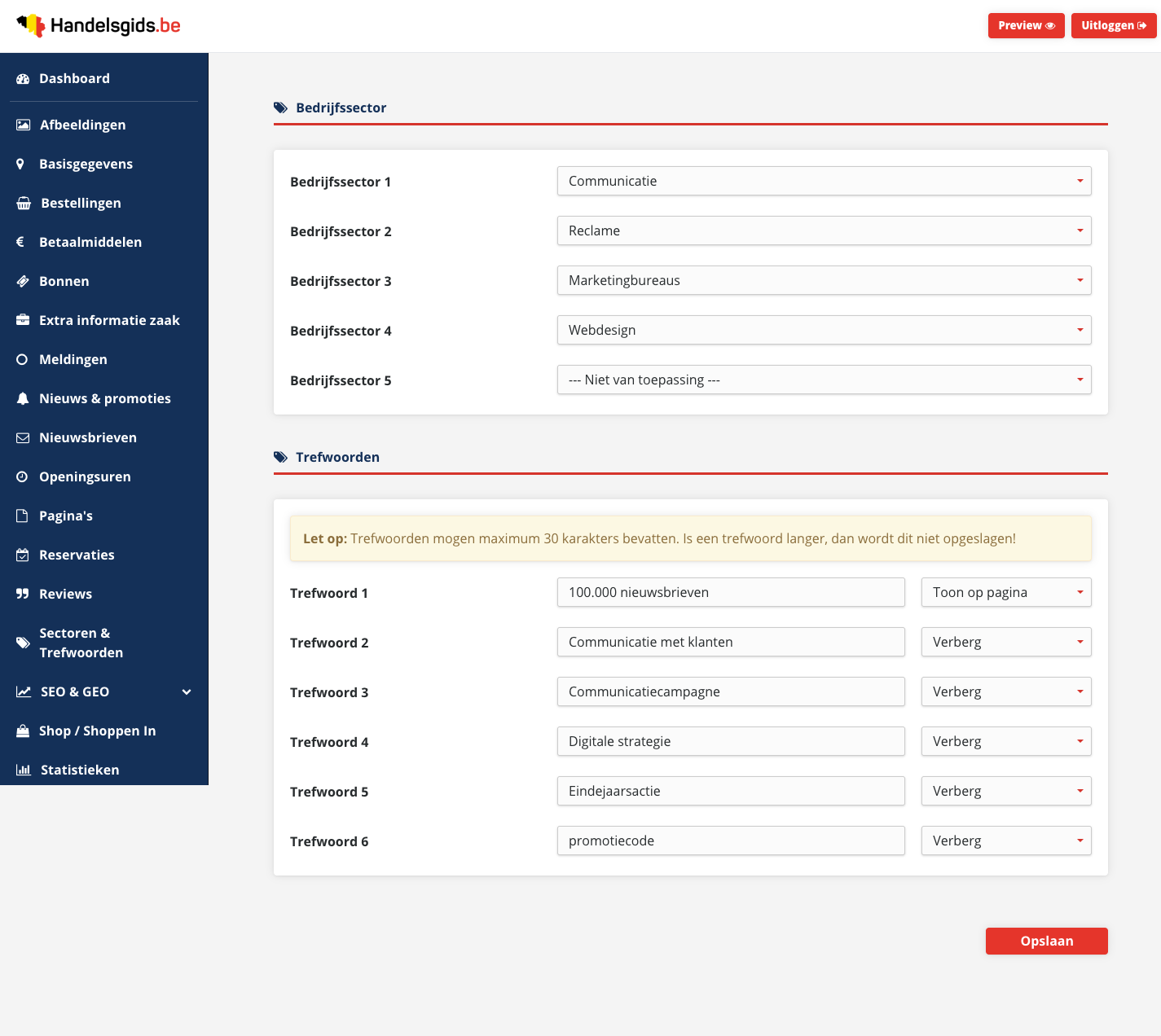Screen dimensions: 1161x1036
Task: Click the Afbeeldingen picture icon
Action: click(23, 125)
